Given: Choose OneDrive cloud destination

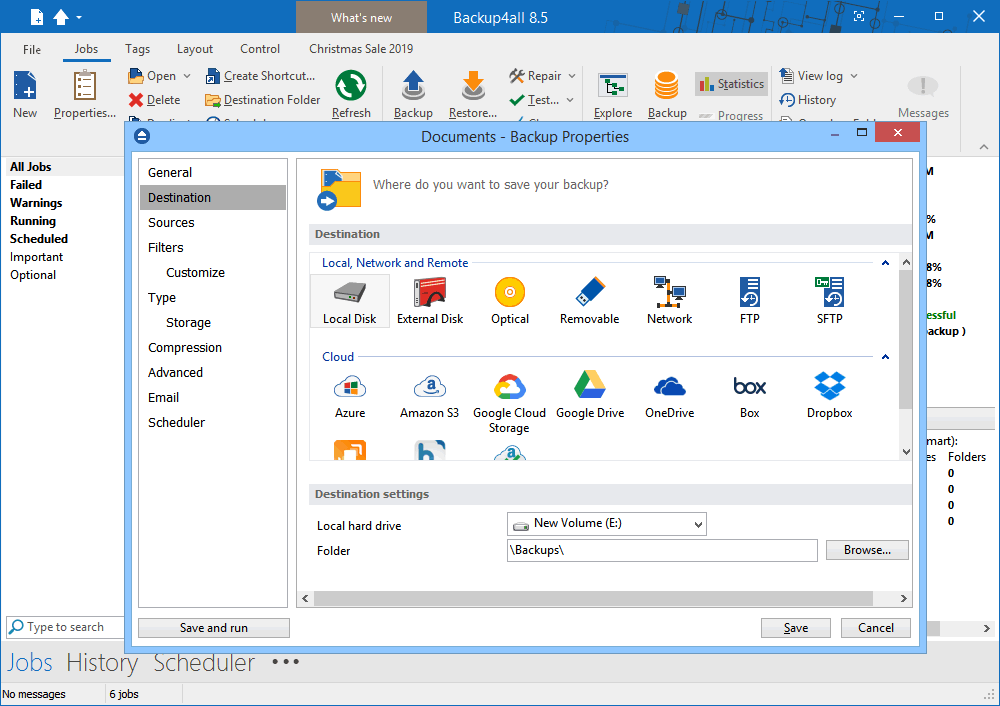Looking at the screenshot, I should coord(669,396).
